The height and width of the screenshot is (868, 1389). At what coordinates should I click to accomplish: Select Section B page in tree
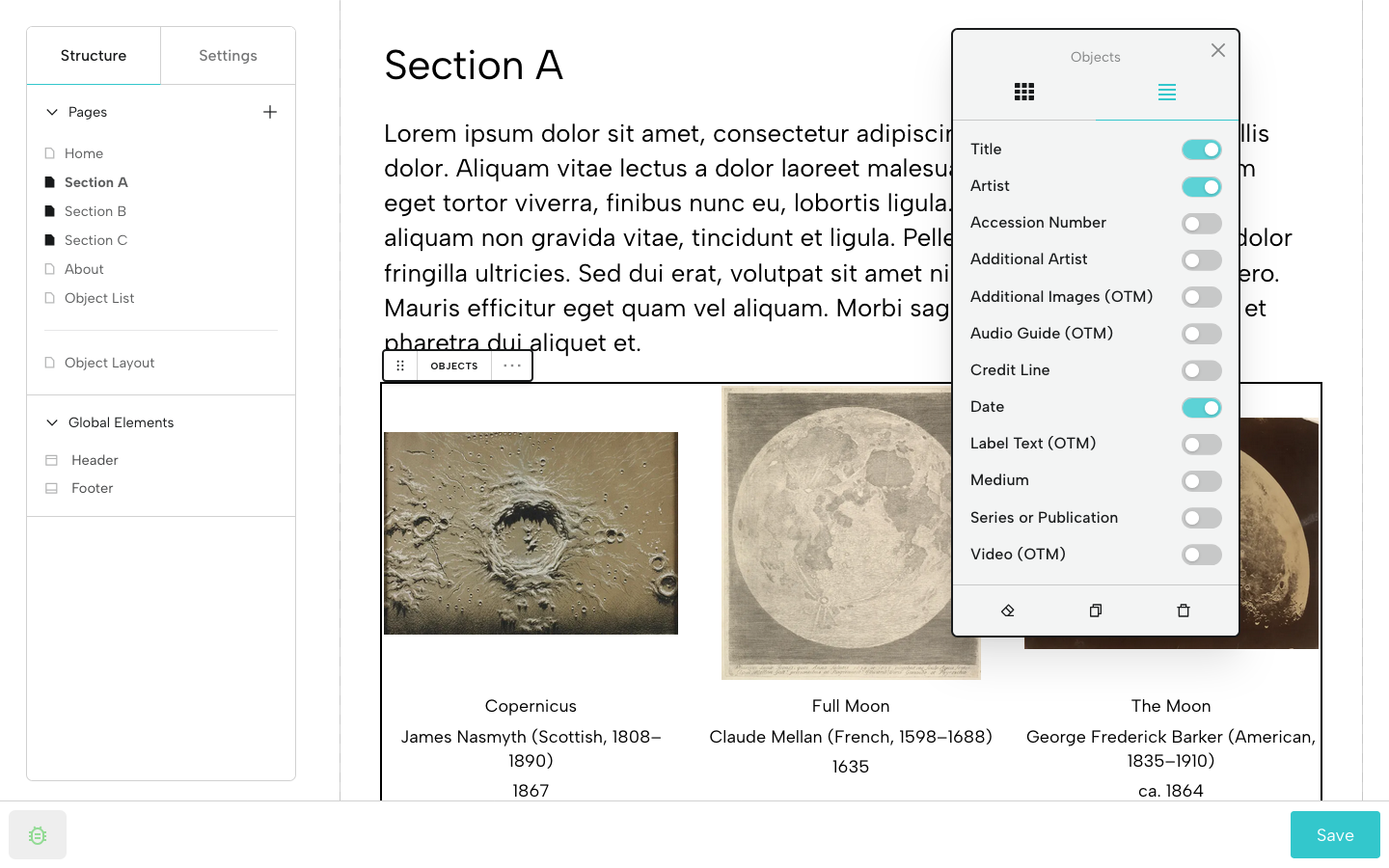click(95, 211)
